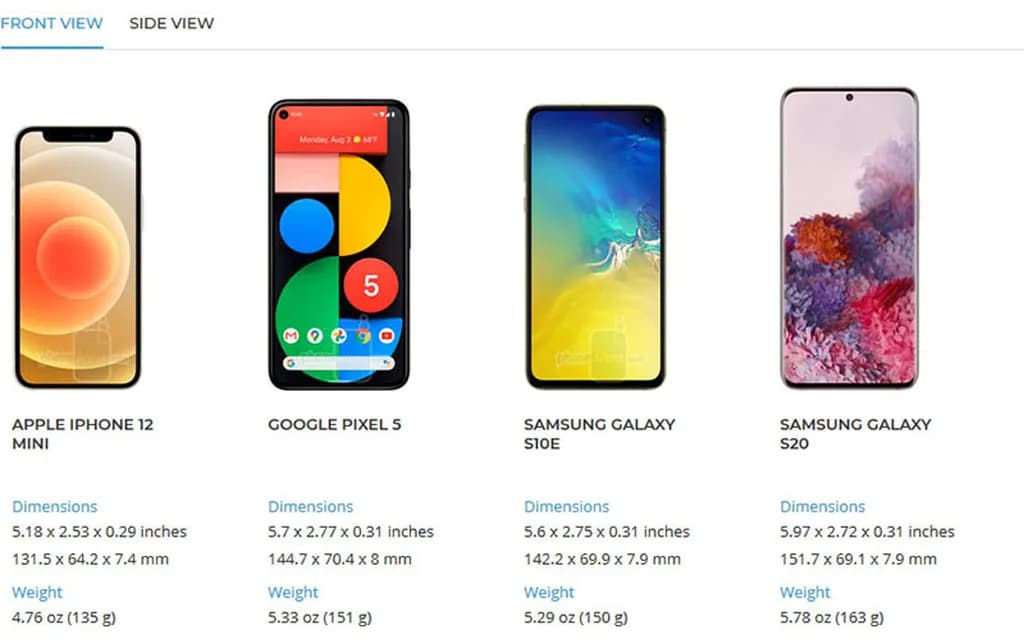Viewport: 1024px width, 643px height.
Task: Open the Apple iPhone 12 Mini title
Action: pos(82,434)
